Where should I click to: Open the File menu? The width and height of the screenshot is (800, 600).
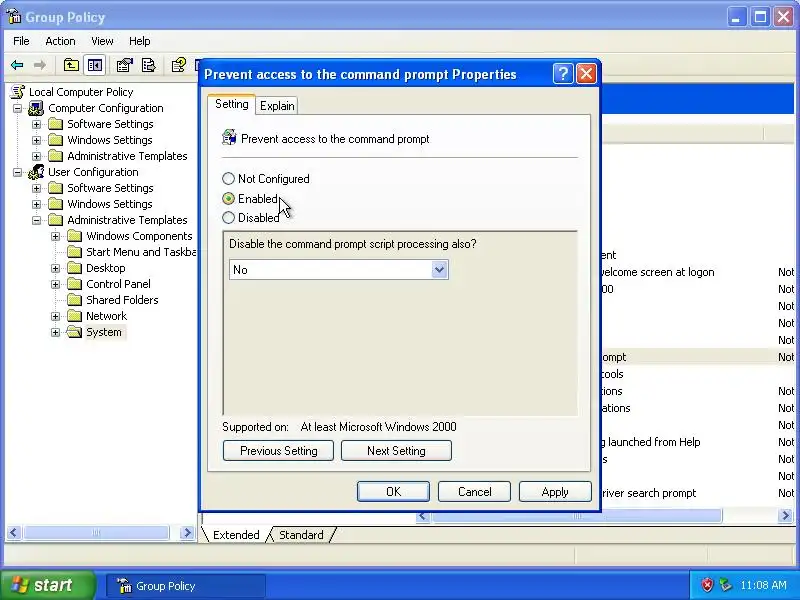(21, 41)
